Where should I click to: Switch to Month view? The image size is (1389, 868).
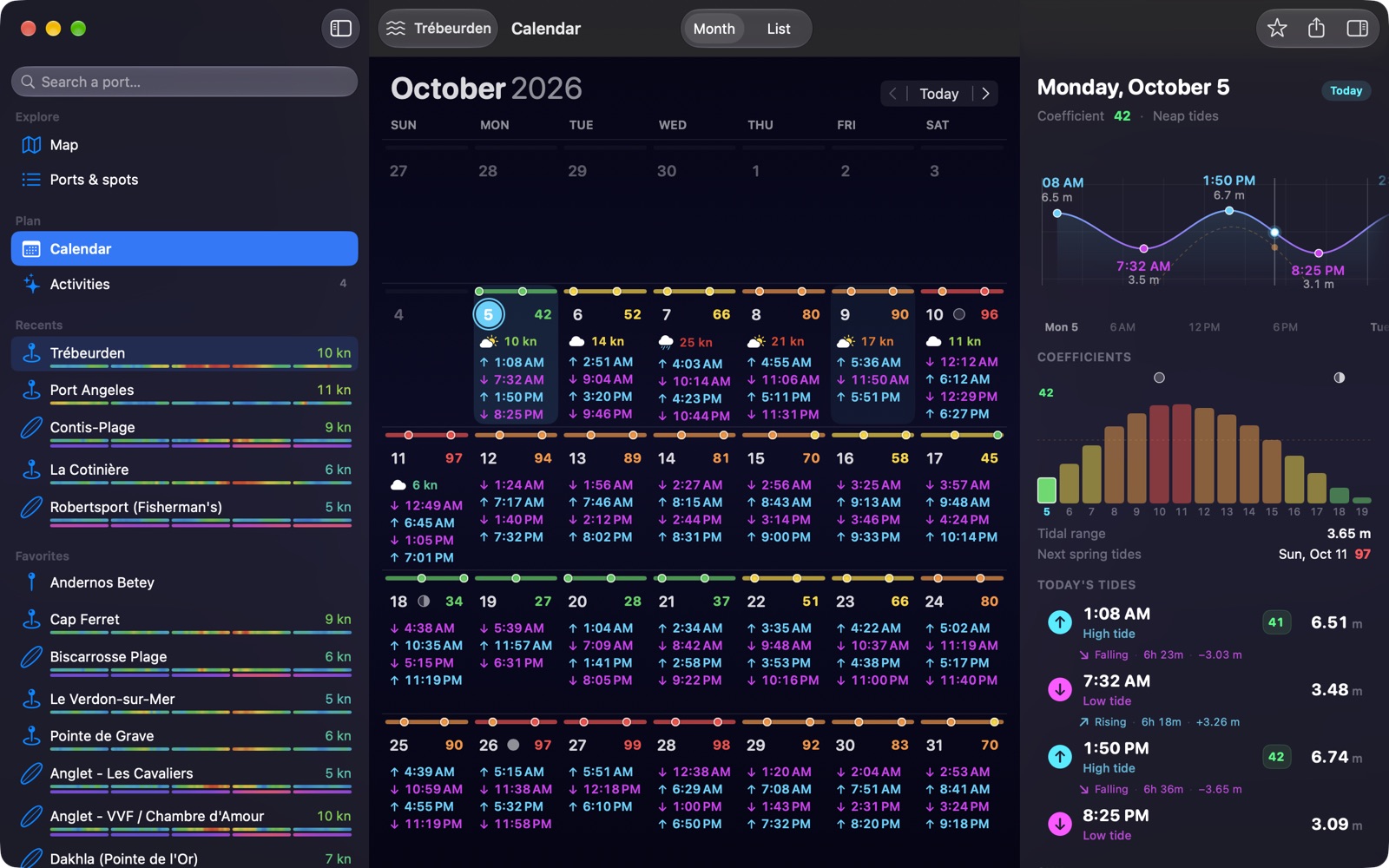714,29
